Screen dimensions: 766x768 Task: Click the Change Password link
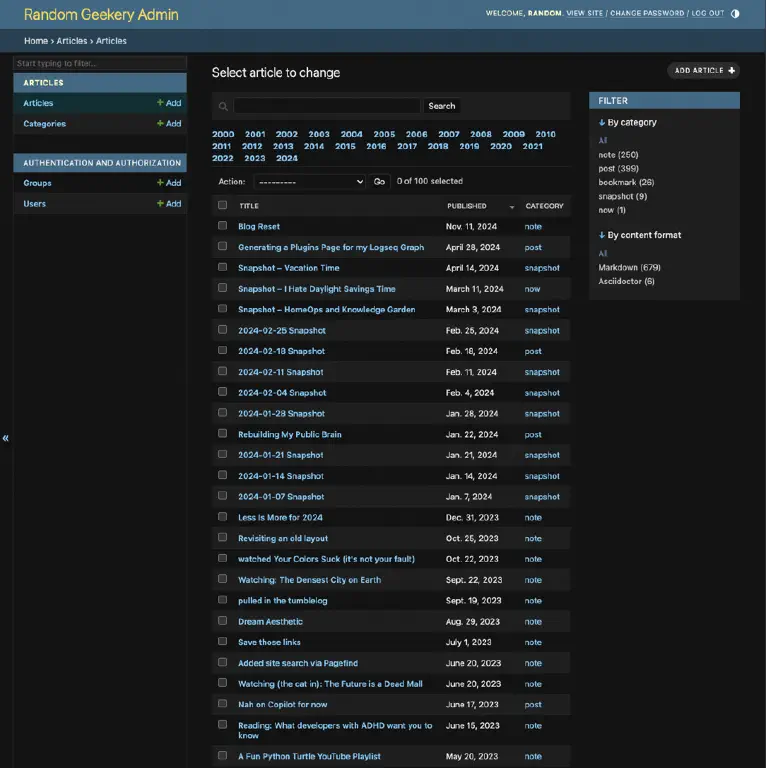[x=647, y=13]
